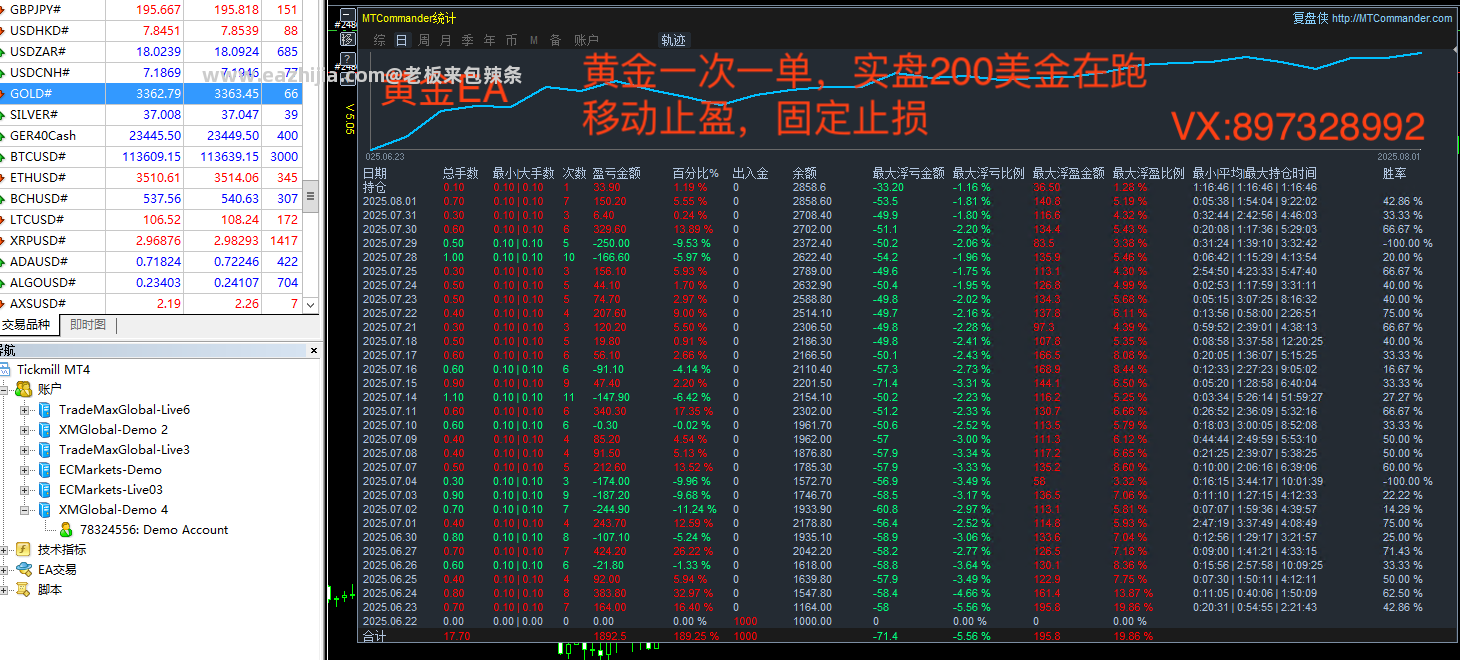
Task: Expand the 技术指标 tree node
Action: 5,549
